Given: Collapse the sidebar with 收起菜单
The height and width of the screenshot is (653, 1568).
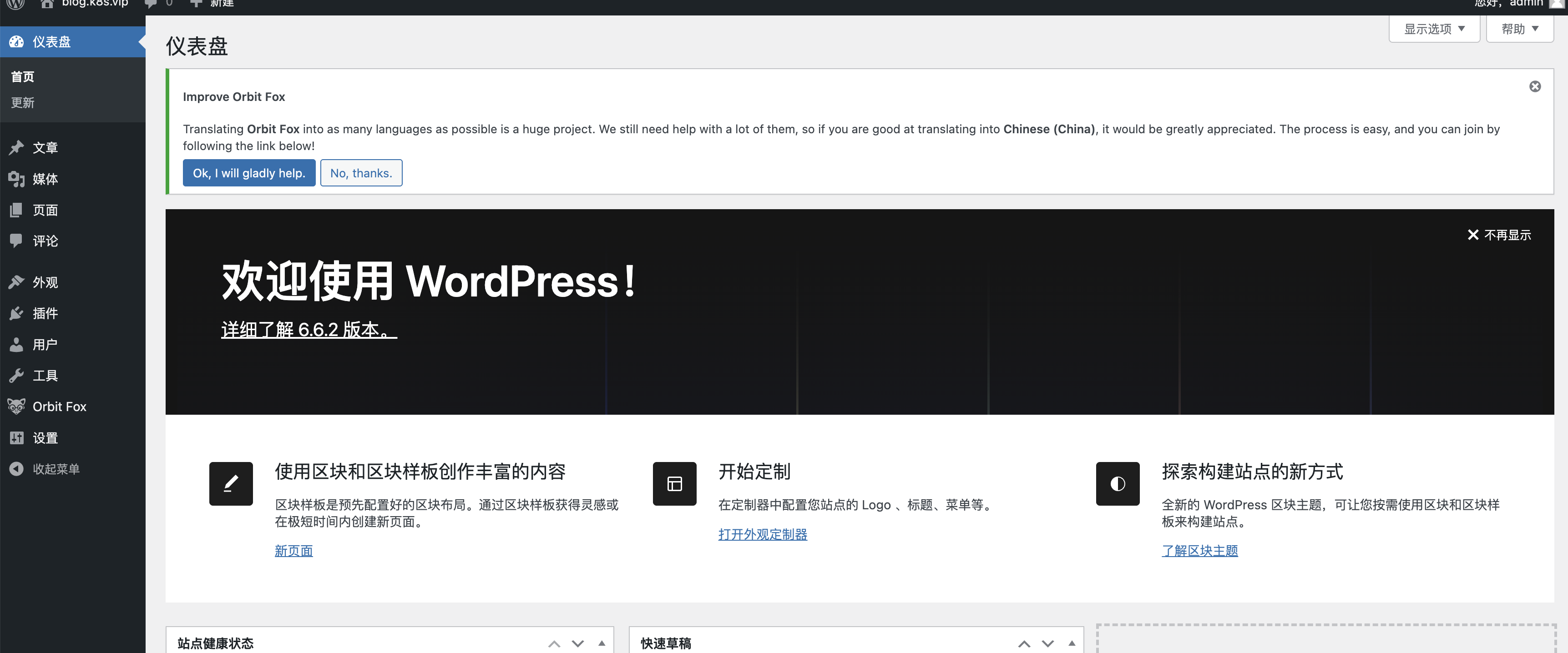Looking at the screenshot, I should [x=56, y=469].
